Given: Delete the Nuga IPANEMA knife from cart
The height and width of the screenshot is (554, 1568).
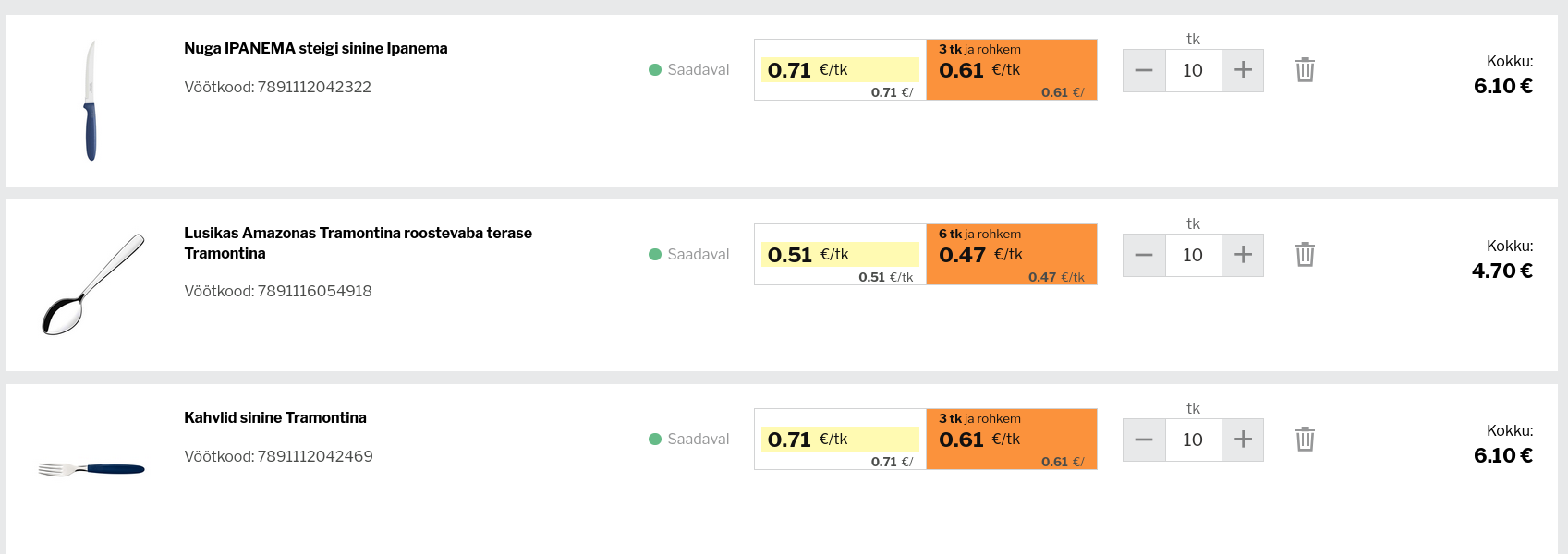Looking at the screenshot, I should tap(1305, 70).
